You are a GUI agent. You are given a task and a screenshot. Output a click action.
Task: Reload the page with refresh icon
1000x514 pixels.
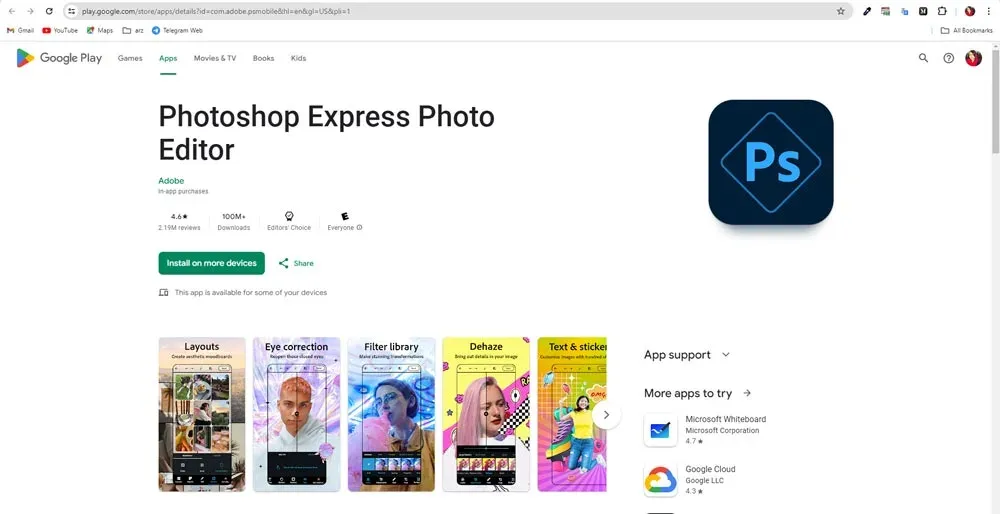click(49, 11)
